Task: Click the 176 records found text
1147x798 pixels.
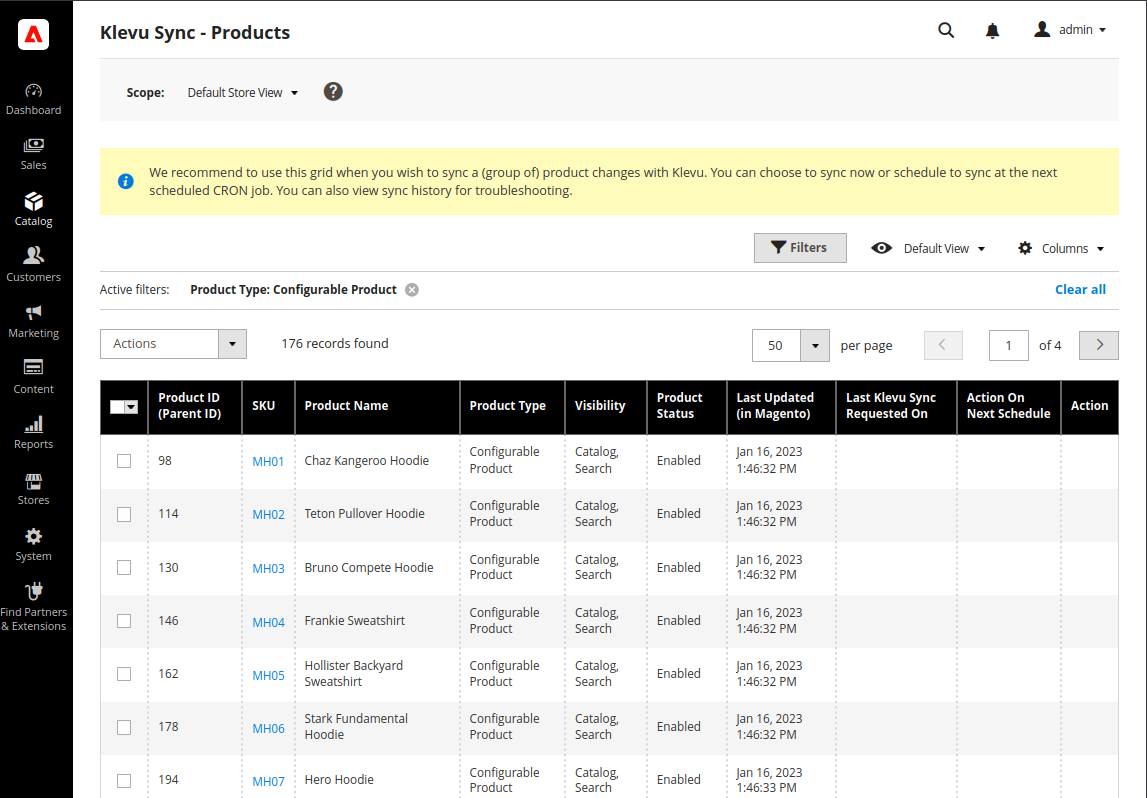Action: [x=335, y=344]
